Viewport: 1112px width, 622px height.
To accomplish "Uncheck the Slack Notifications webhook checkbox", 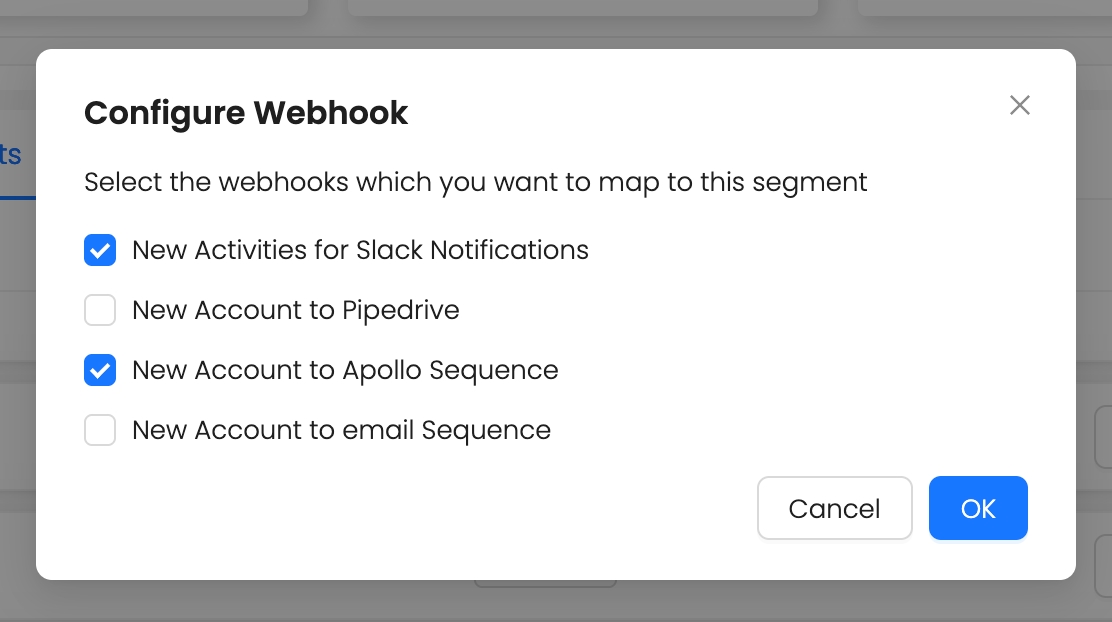I will [100, 250].
